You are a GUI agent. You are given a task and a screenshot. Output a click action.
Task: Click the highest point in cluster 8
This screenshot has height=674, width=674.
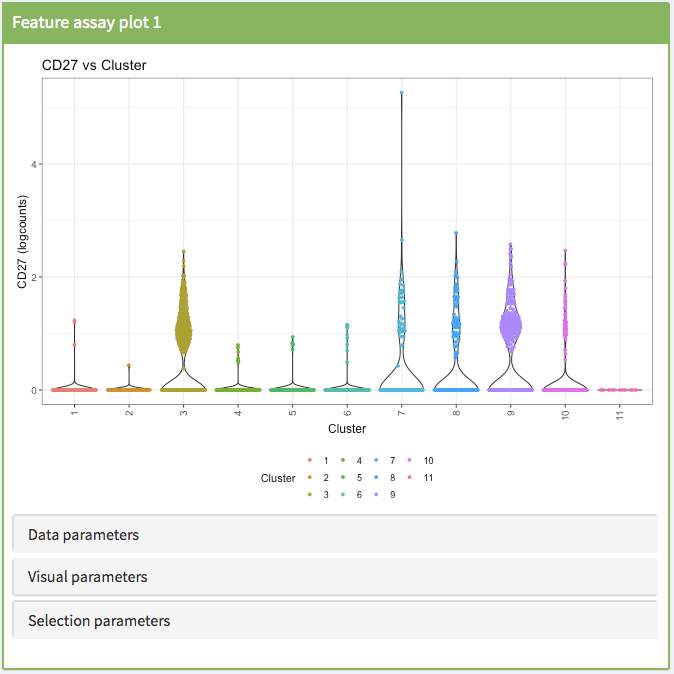coord(456,233)
